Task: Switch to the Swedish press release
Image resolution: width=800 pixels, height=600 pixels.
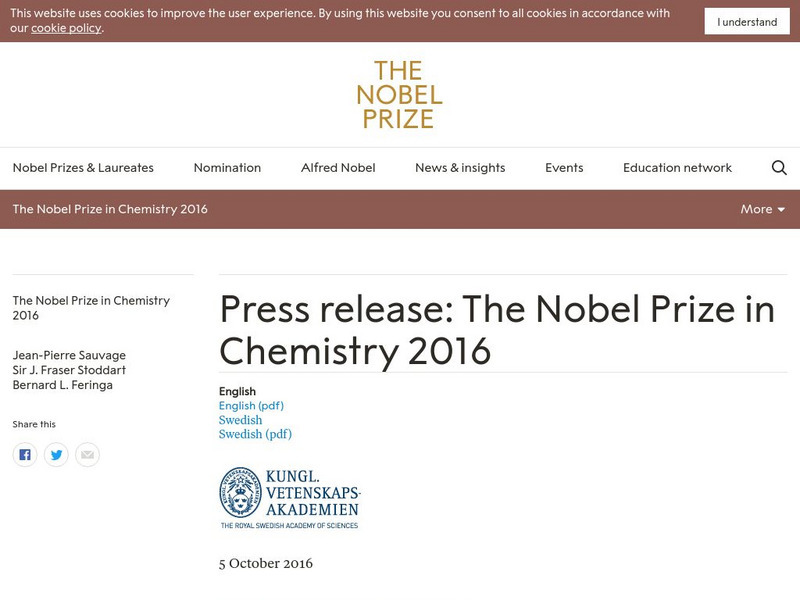Action: (x=240, y=420)
